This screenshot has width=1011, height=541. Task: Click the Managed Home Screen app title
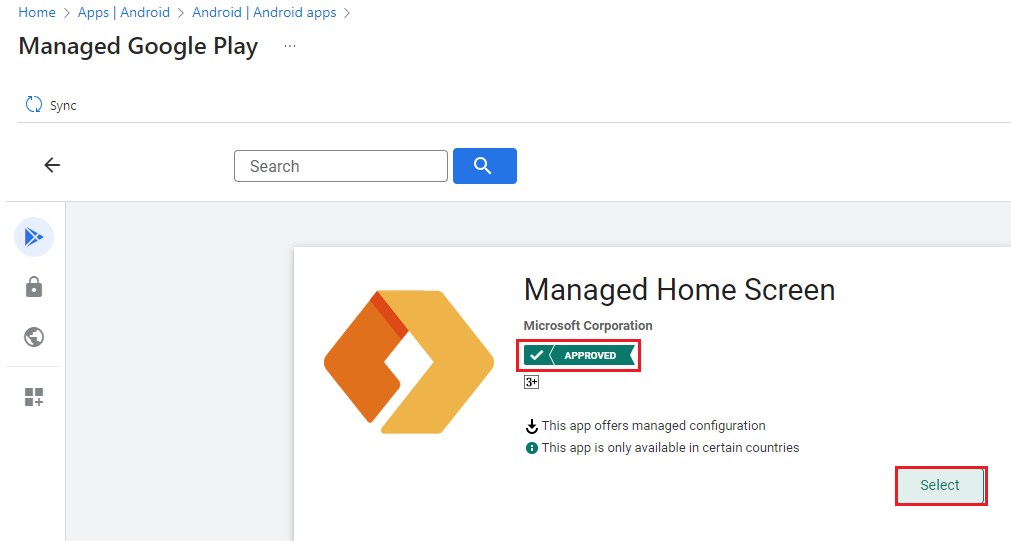pyautogui.click(x=679, y=290)
